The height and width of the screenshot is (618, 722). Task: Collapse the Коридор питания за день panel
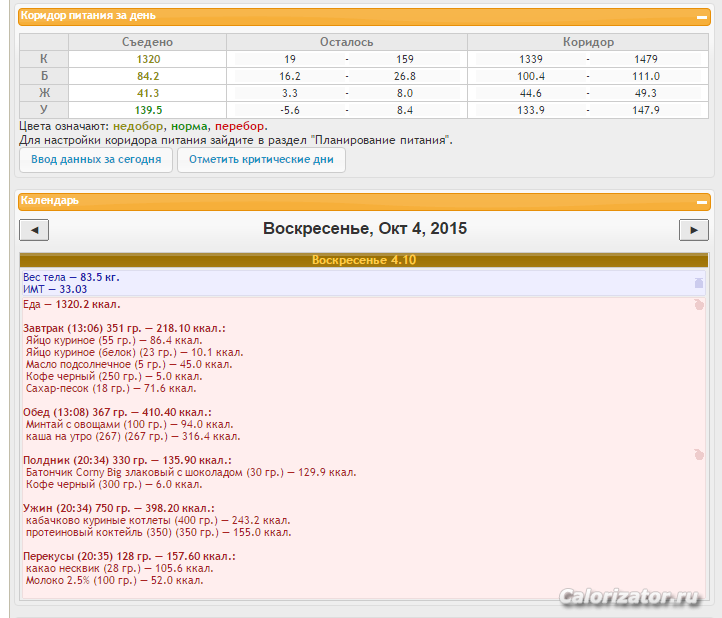point(702,17)
